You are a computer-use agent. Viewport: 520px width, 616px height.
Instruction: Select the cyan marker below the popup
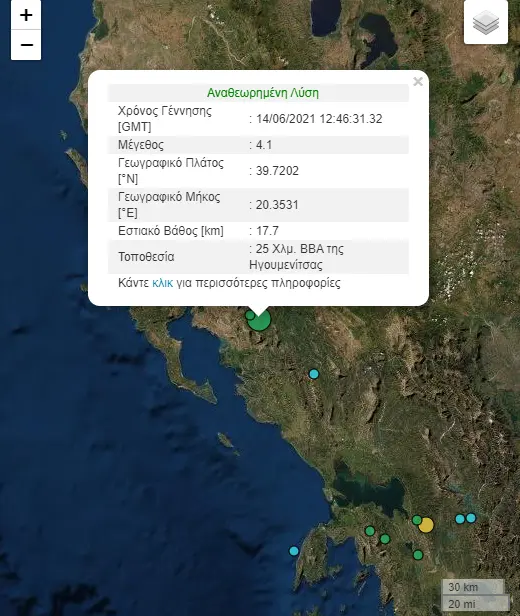click(313, 374)
